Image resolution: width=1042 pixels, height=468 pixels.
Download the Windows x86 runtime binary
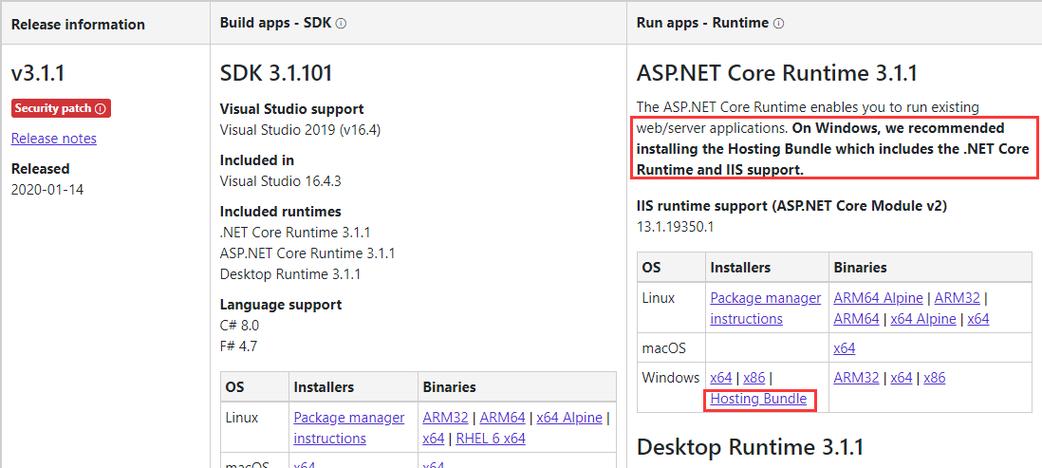tap(934, 378)
